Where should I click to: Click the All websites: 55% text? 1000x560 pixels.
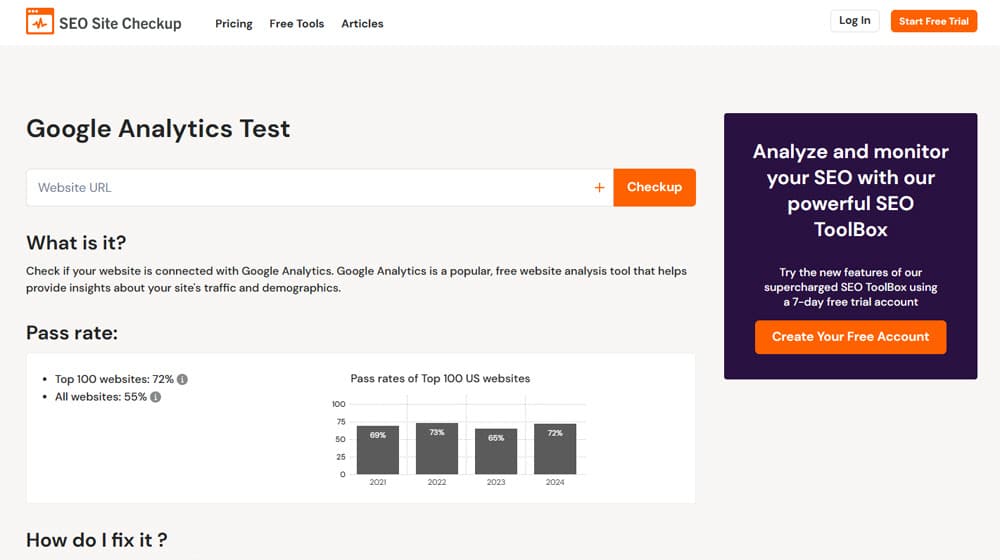coord(101,397)
